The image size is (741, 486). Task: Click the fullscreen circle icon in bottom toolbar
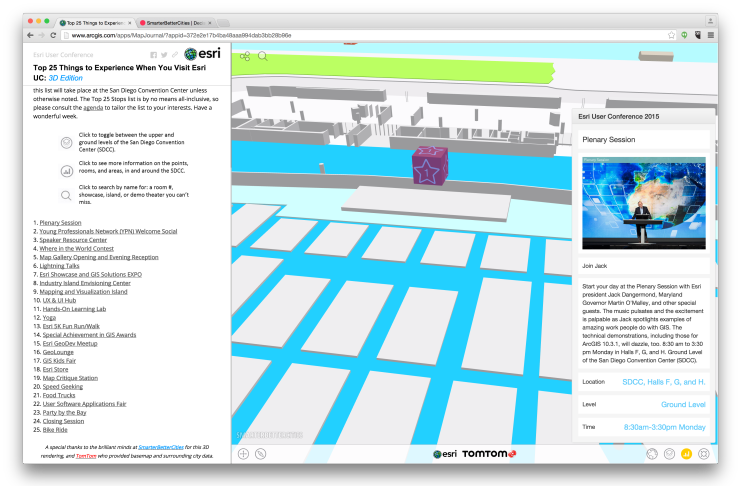704,454
